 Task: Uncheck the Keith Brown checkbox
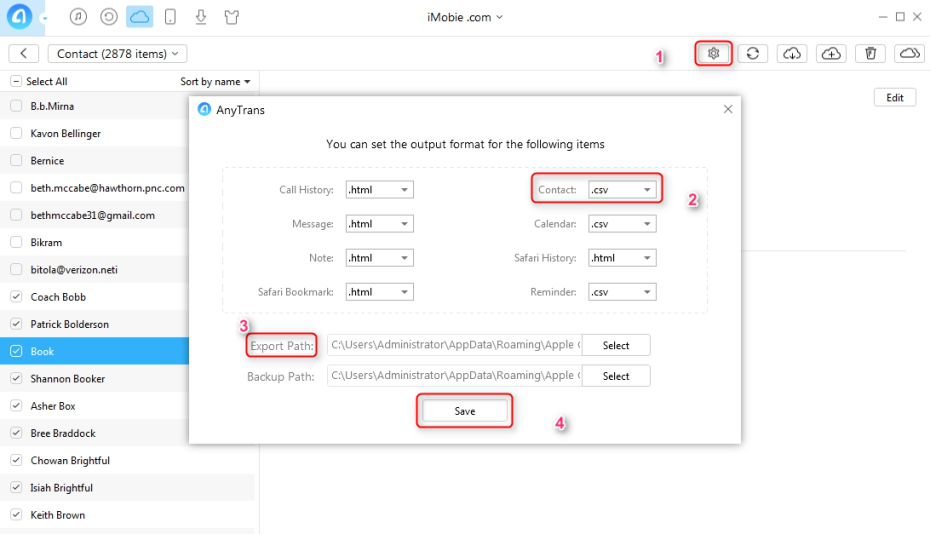pos(16,515)
